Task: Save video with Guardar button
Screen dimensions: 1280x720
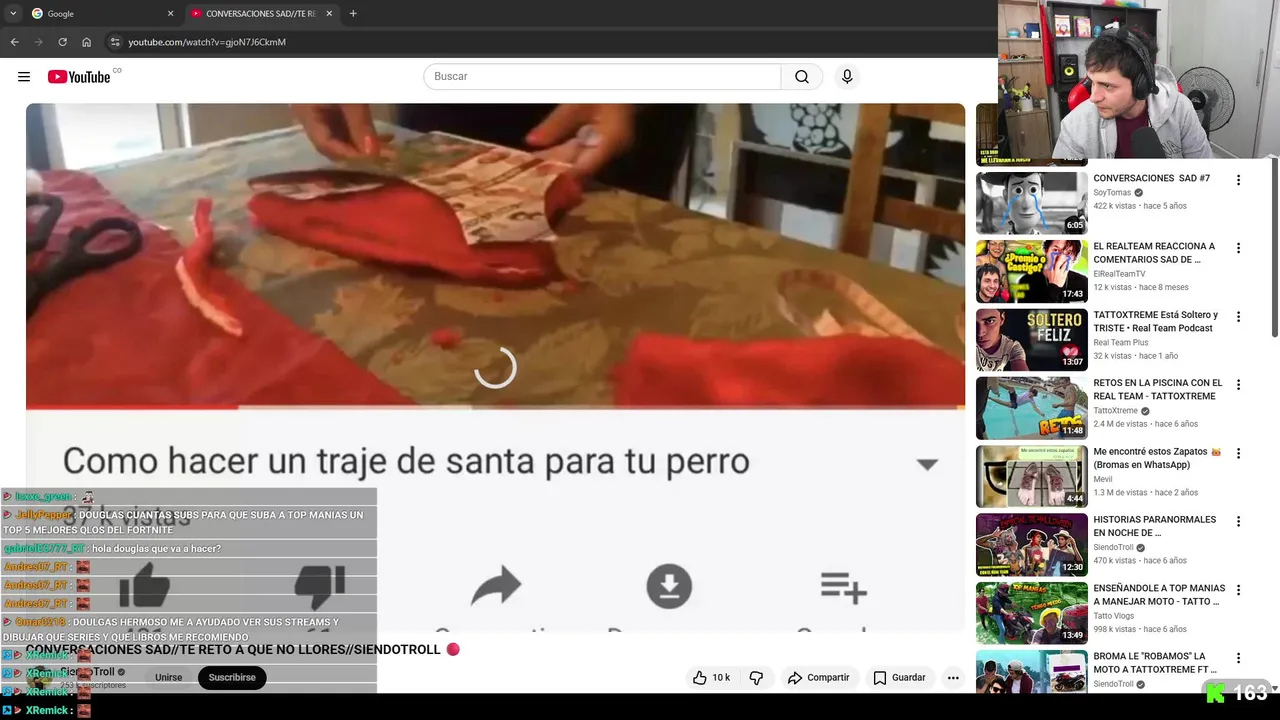Action: pos(899,678)
